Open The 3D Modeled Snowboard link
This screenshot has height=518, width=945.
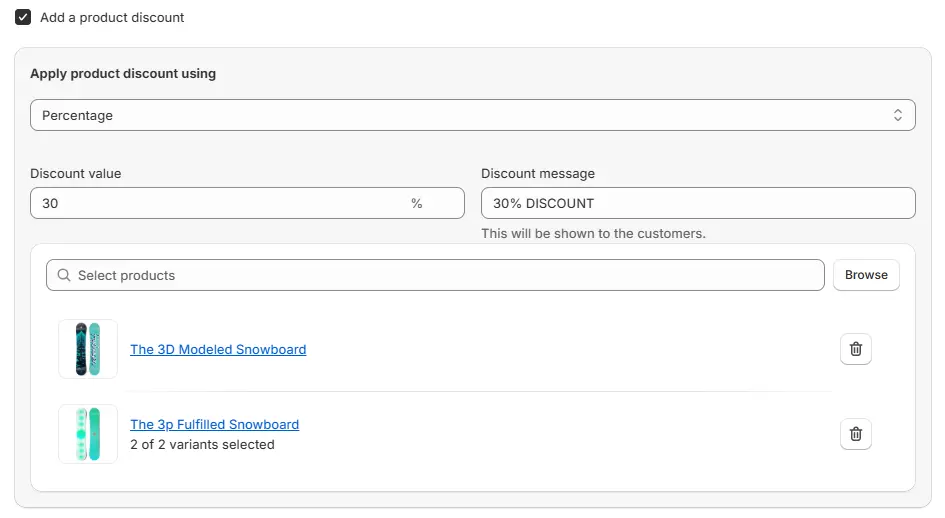[218, 349]
